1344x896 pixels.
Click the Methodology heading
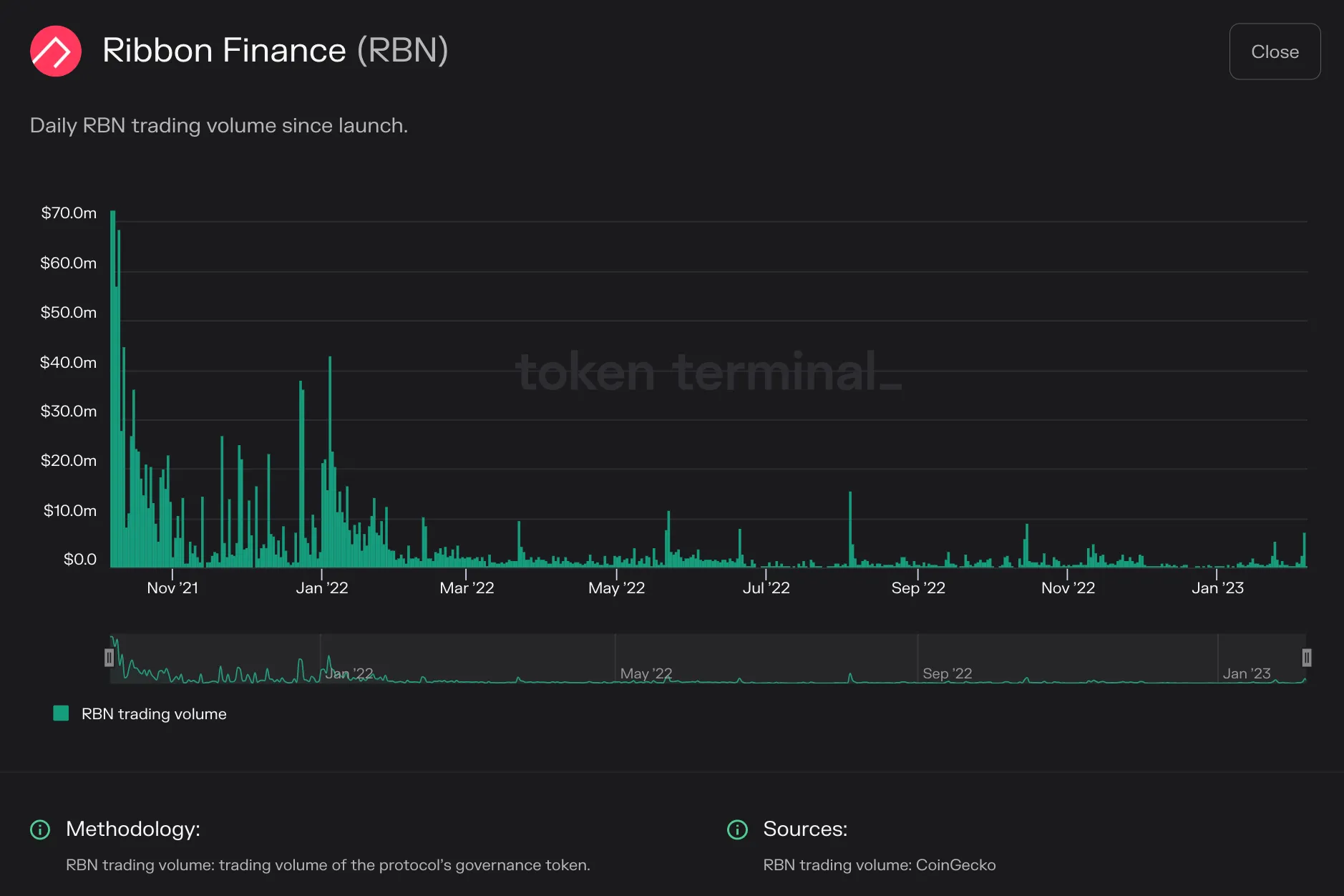coord(133,829)
